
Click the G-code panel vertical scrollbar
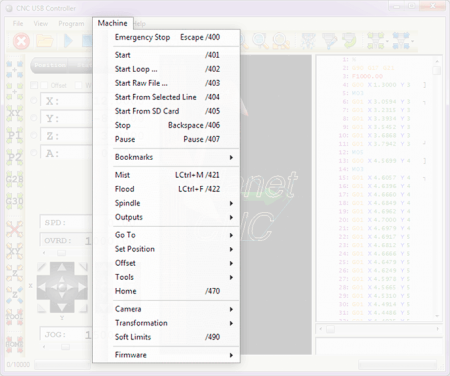coord(437,188)
